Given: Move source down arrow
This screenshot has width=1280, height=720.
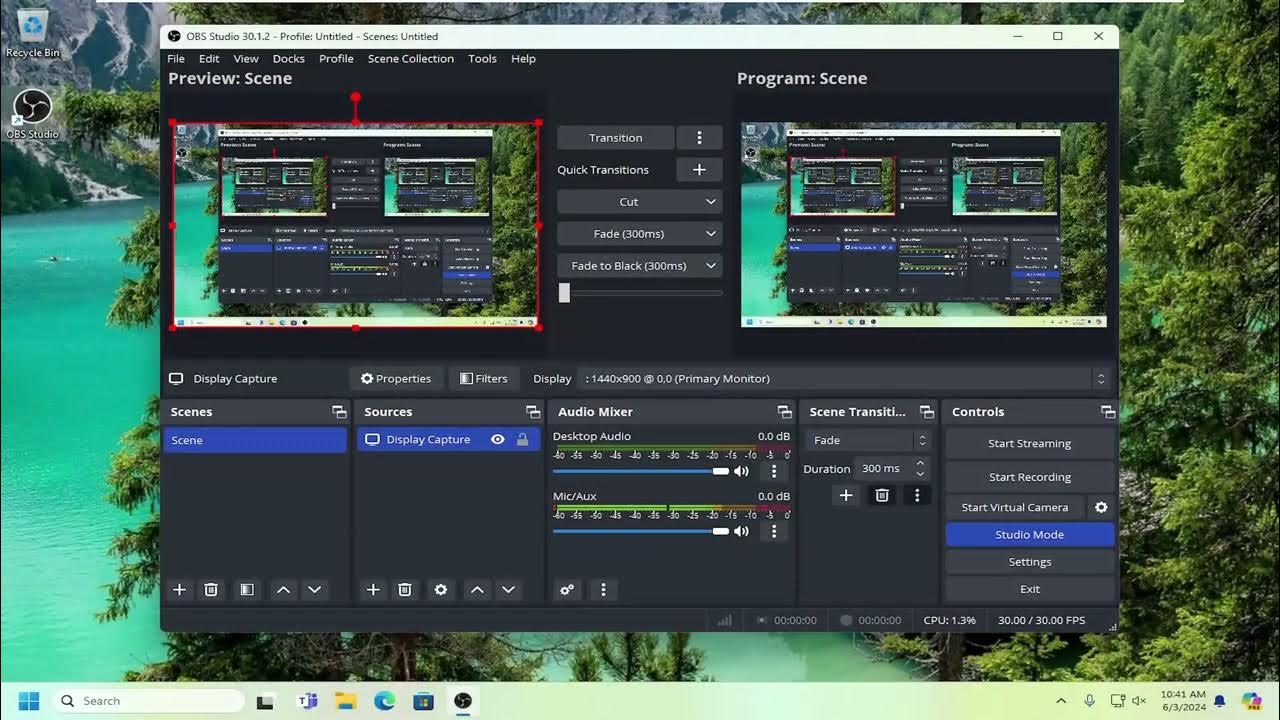Looking at the screenshot, I should tap(509, 590).
